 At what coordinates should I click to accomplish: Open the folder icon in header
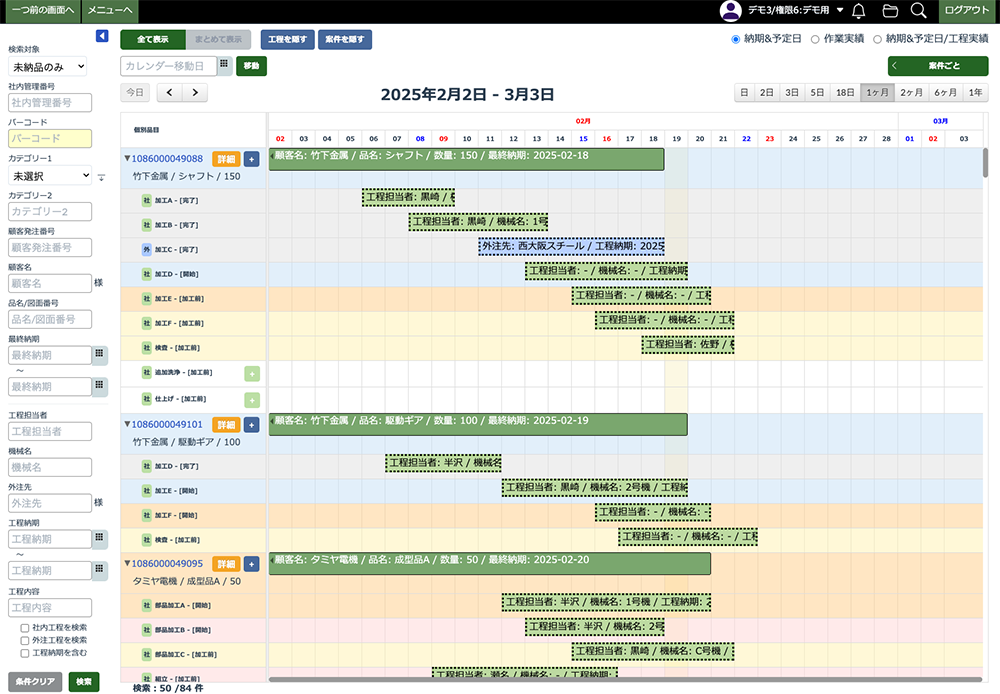pos(890,11)
